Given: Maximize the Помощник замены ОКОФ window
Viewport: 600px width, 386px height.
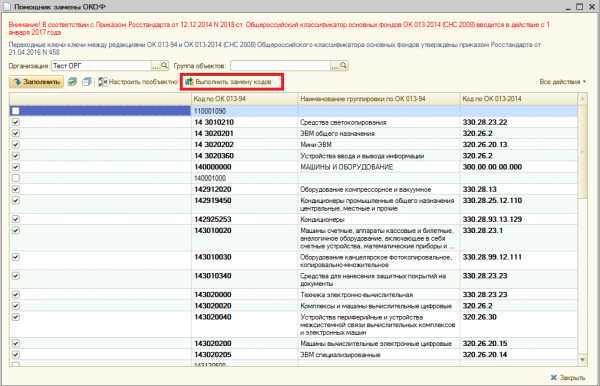Looking at the screenshot, I should point(579,7).
